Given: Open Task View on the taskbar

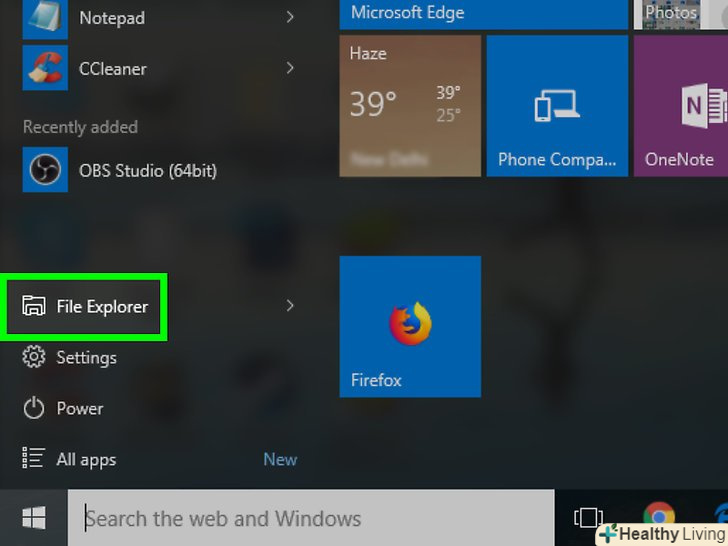Looking at the screenshot, I should (588, 518).
